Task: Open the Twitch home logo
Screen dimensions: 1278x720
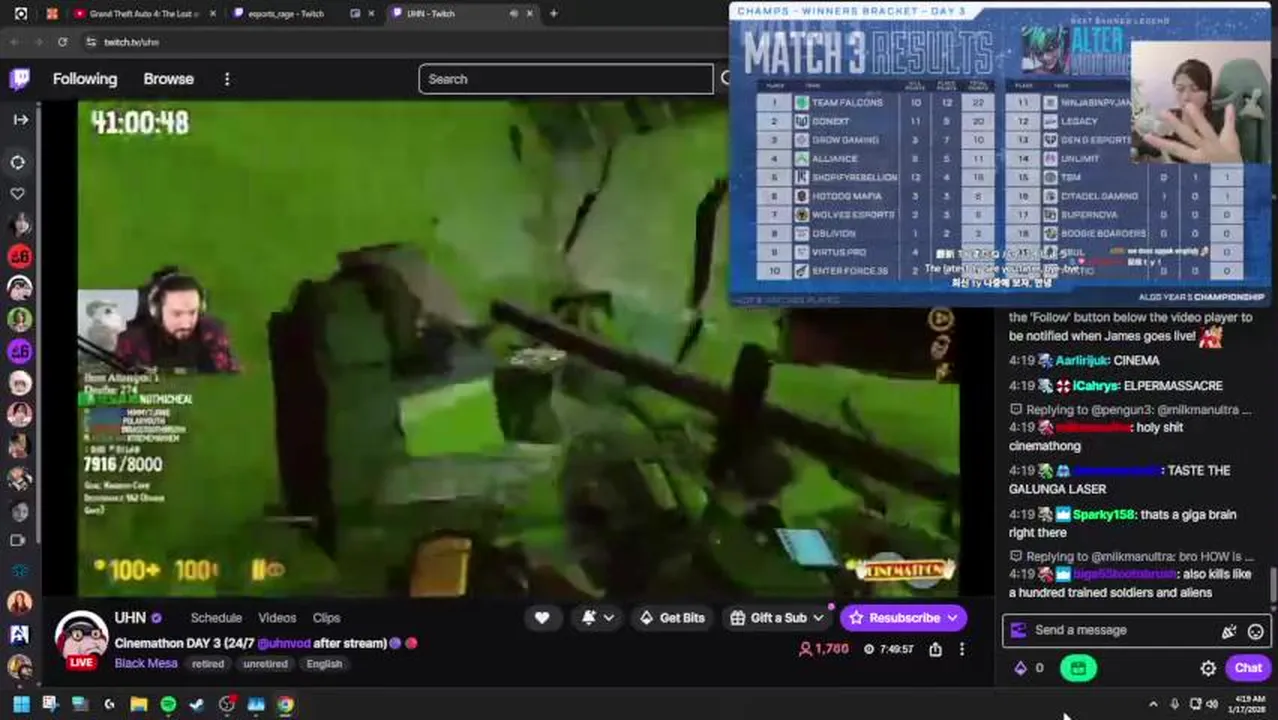Action: pos(20,79)
